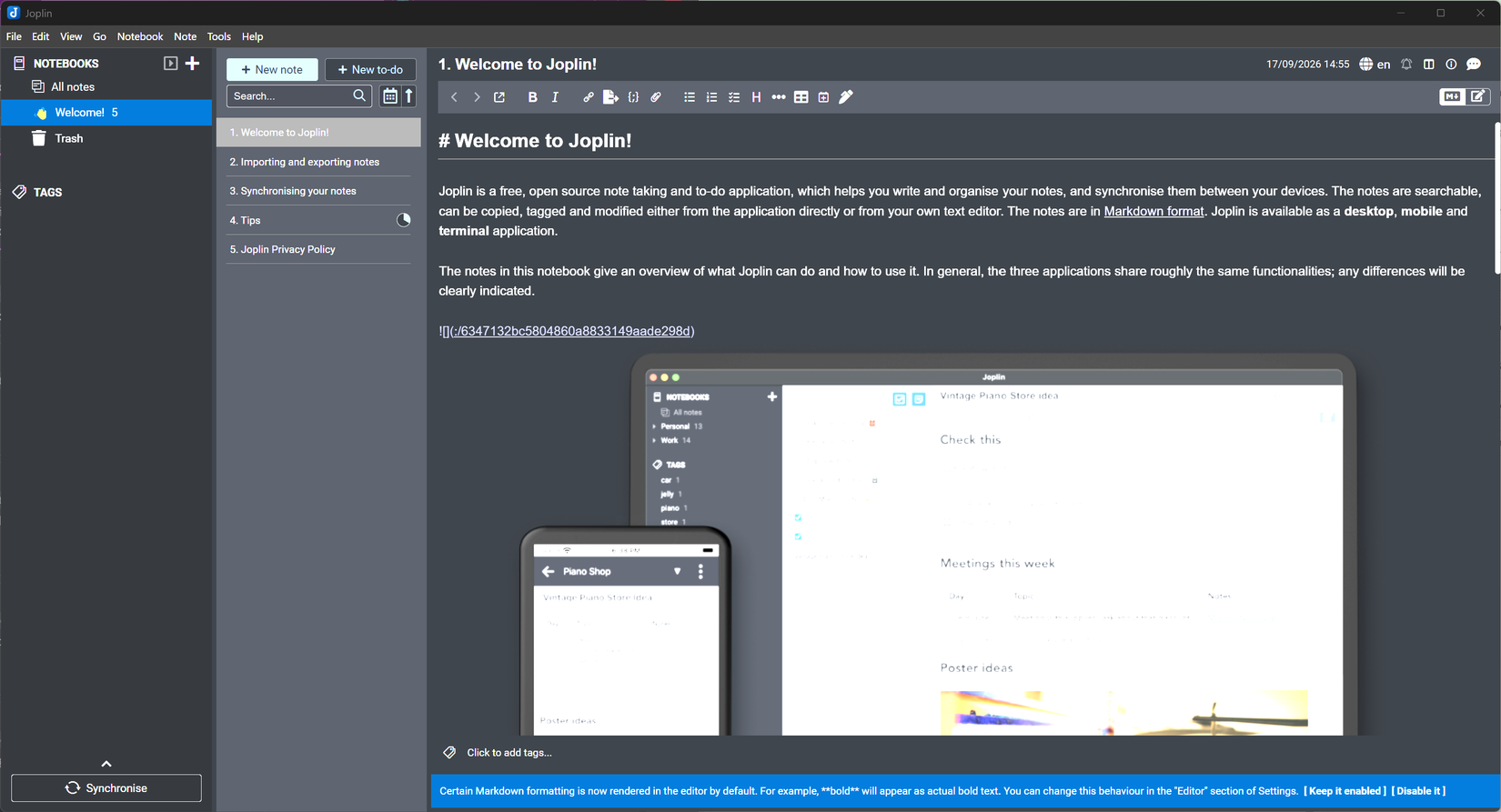Open note "5. Joplin Privacy Policy"

[318, 249]
